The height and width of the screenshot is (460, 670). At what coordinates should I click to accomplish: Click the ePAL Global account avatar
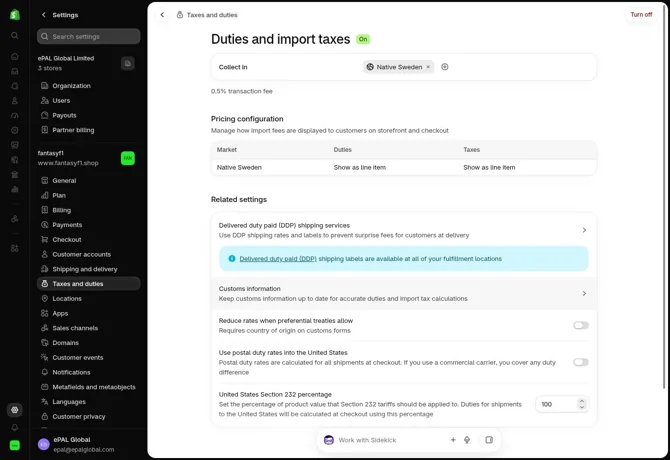coord(44,444)
